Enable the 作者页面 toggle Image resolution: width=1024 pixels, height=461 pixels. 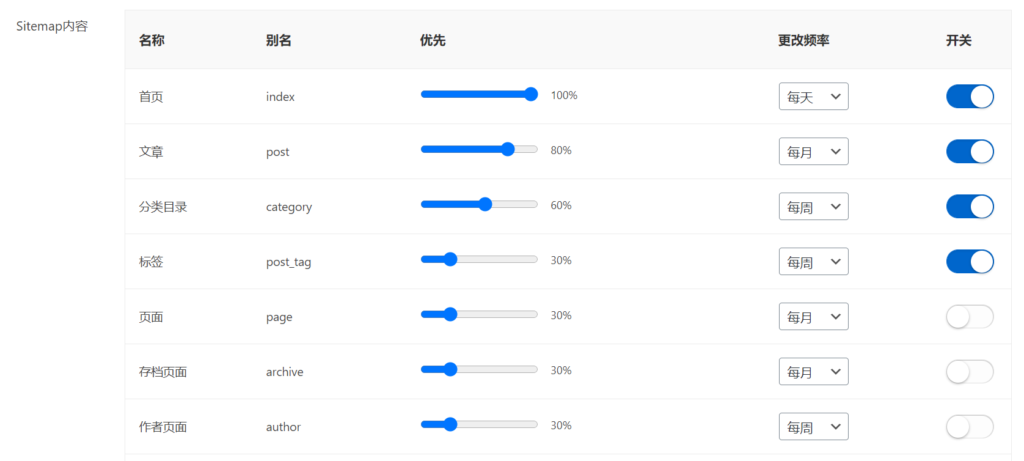point(969,426)
